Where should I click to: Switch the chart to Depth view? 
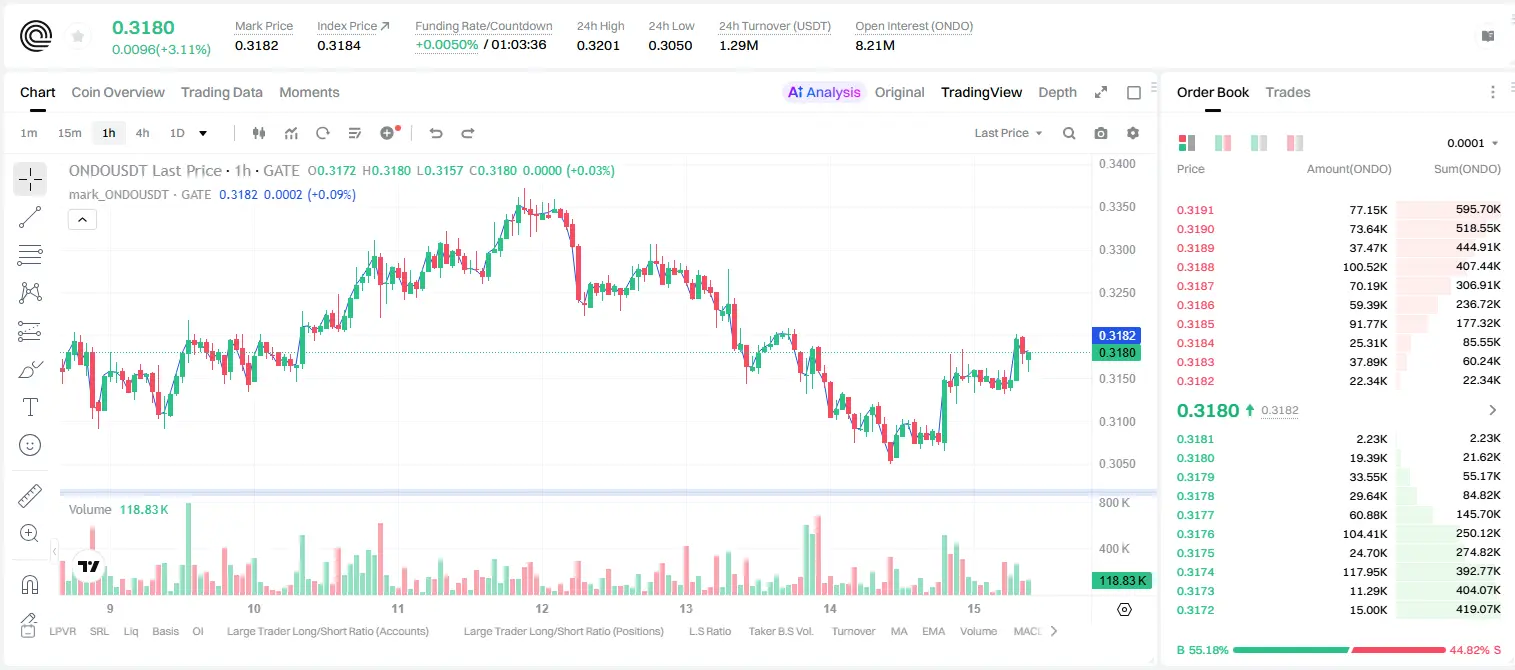[x=1057, y=92]
